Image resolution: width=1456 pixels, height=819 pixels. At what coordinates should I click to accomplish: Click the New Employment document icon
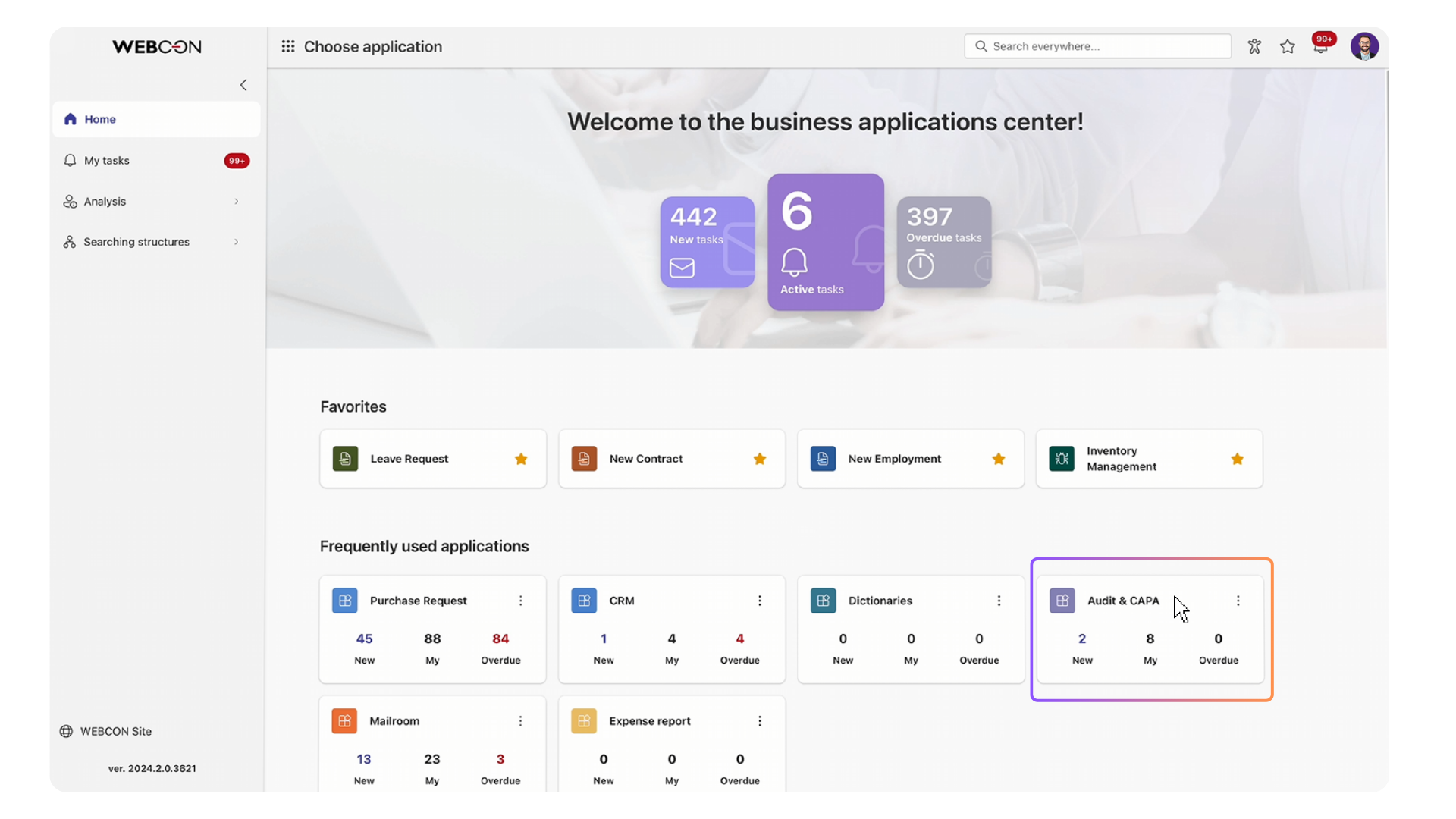click(x=824, y=459)
